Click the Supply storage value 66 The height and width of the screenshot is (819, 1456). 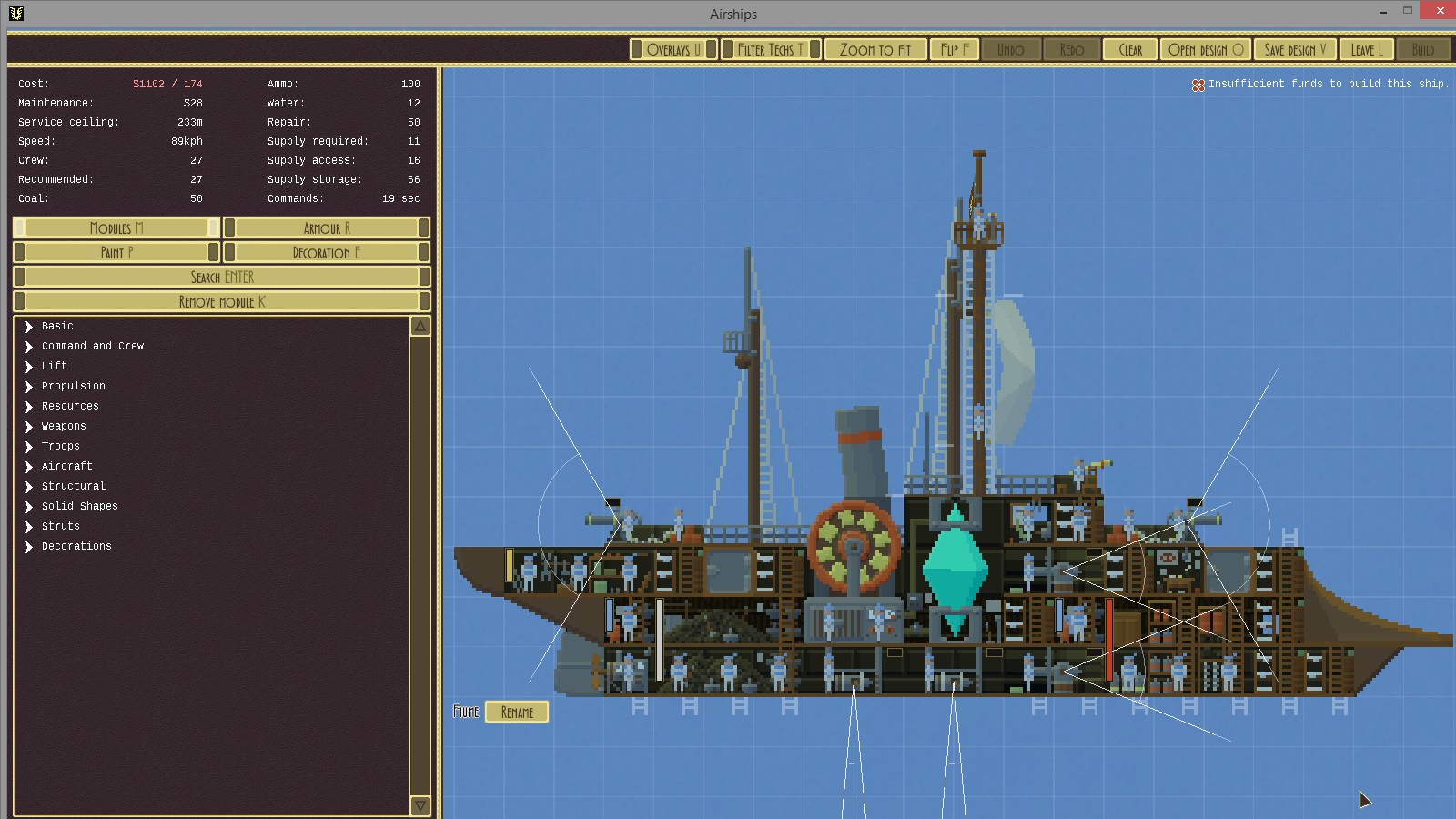(414, 179)
